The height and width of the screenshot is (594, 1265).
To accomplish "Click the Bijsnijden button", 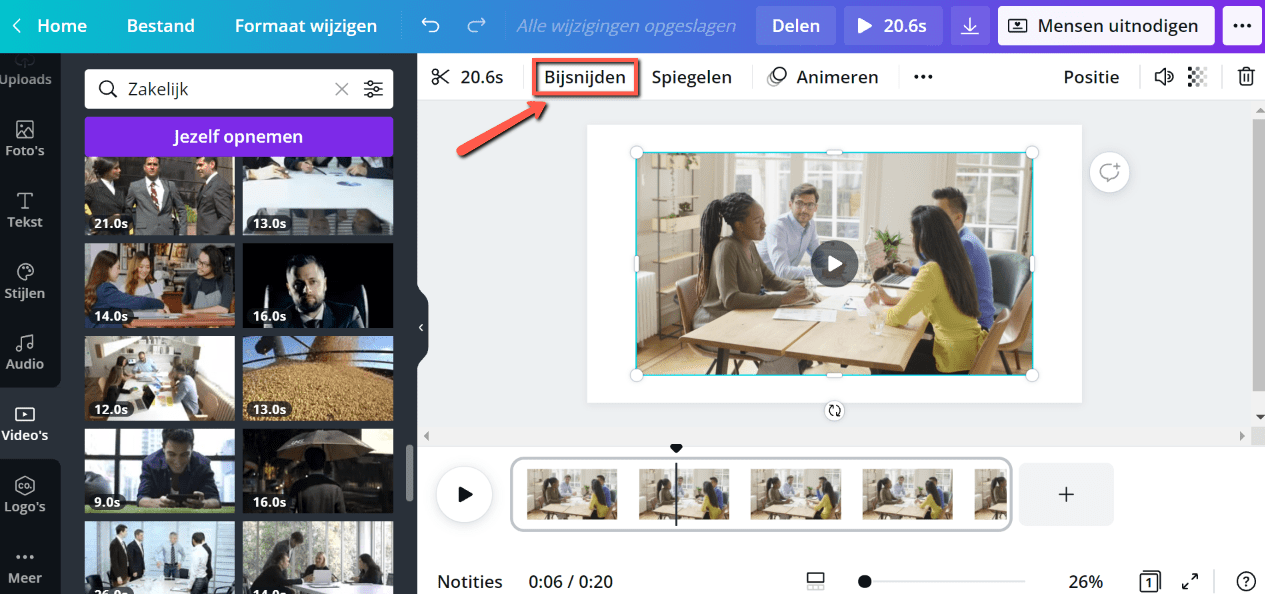I will coord(585,77).
